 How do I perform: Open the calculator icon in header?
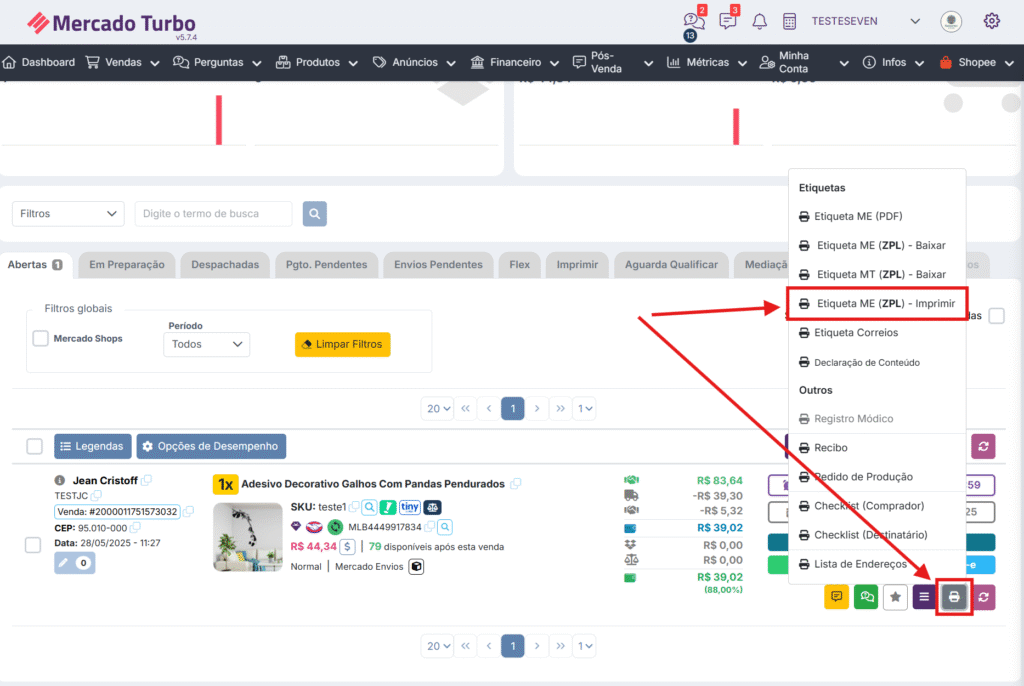click(789, 21)
